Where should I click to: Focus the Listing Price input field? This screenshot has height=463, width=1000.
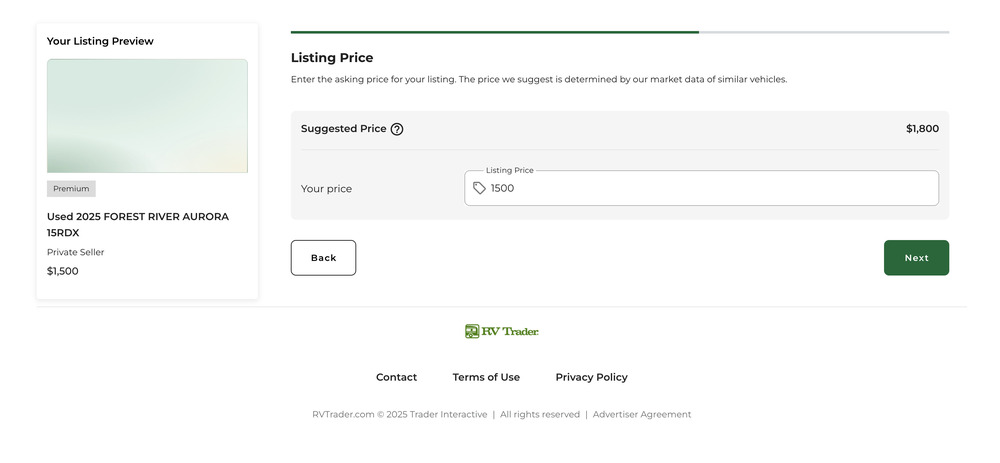(710, 188)
